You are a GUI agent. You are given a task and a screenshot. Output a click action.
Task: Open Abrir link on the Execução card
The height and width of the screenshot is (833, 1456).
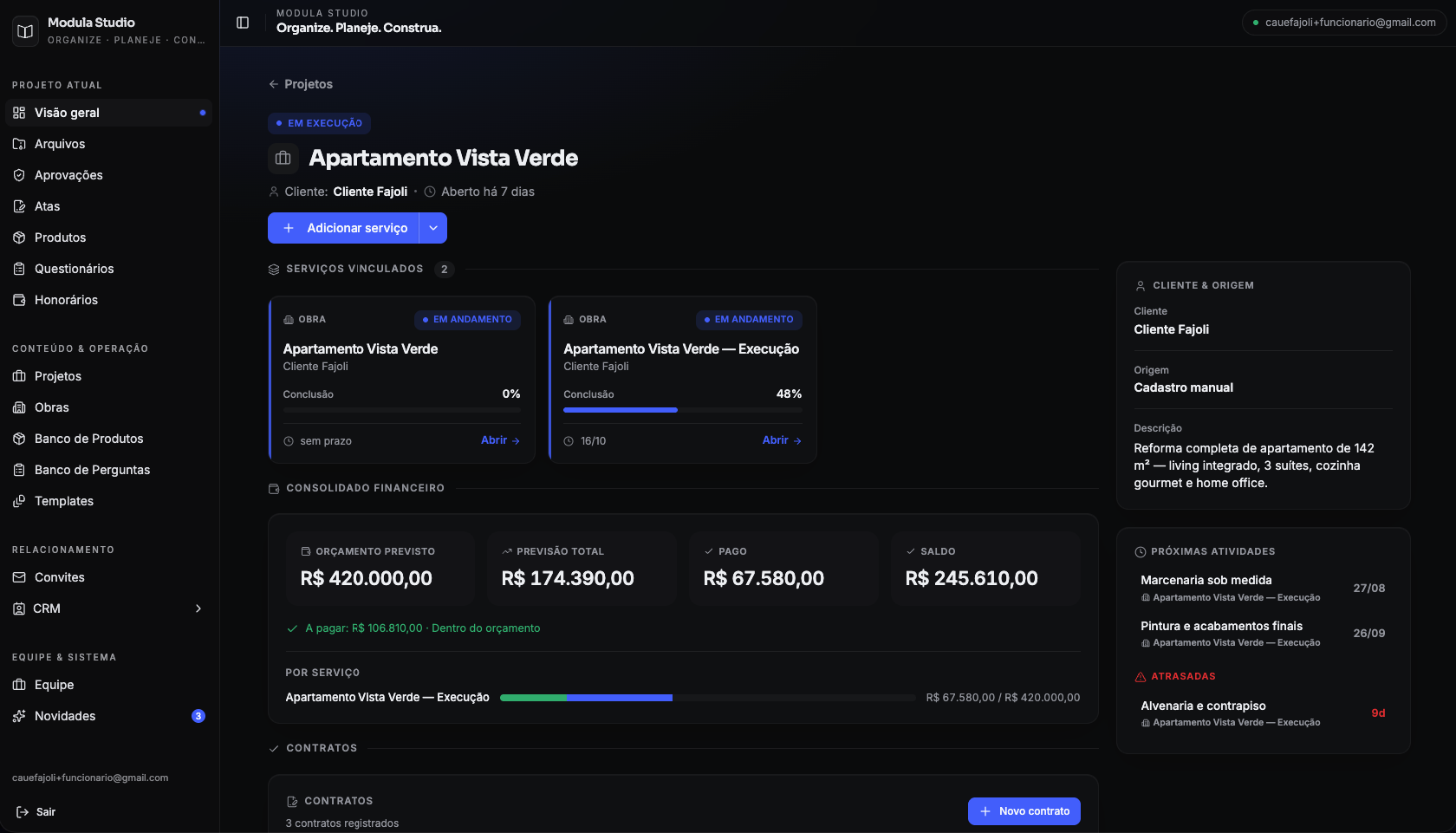[782, 440]
